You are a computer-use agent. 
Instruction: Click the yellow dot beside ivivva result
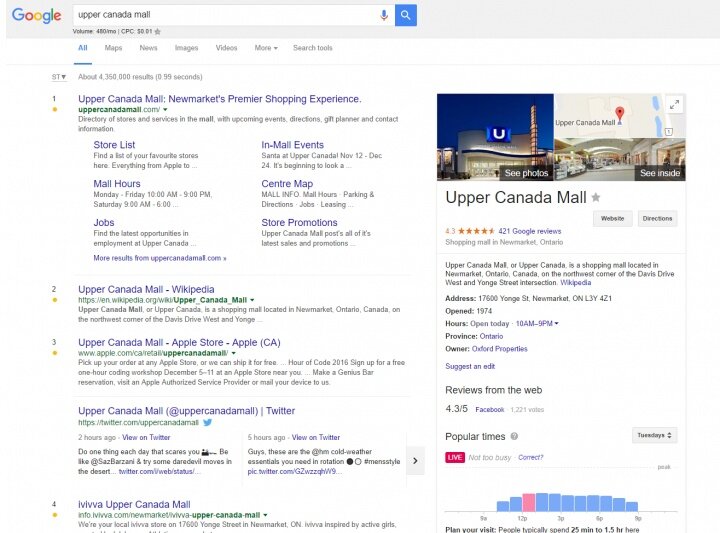(55, 515)
